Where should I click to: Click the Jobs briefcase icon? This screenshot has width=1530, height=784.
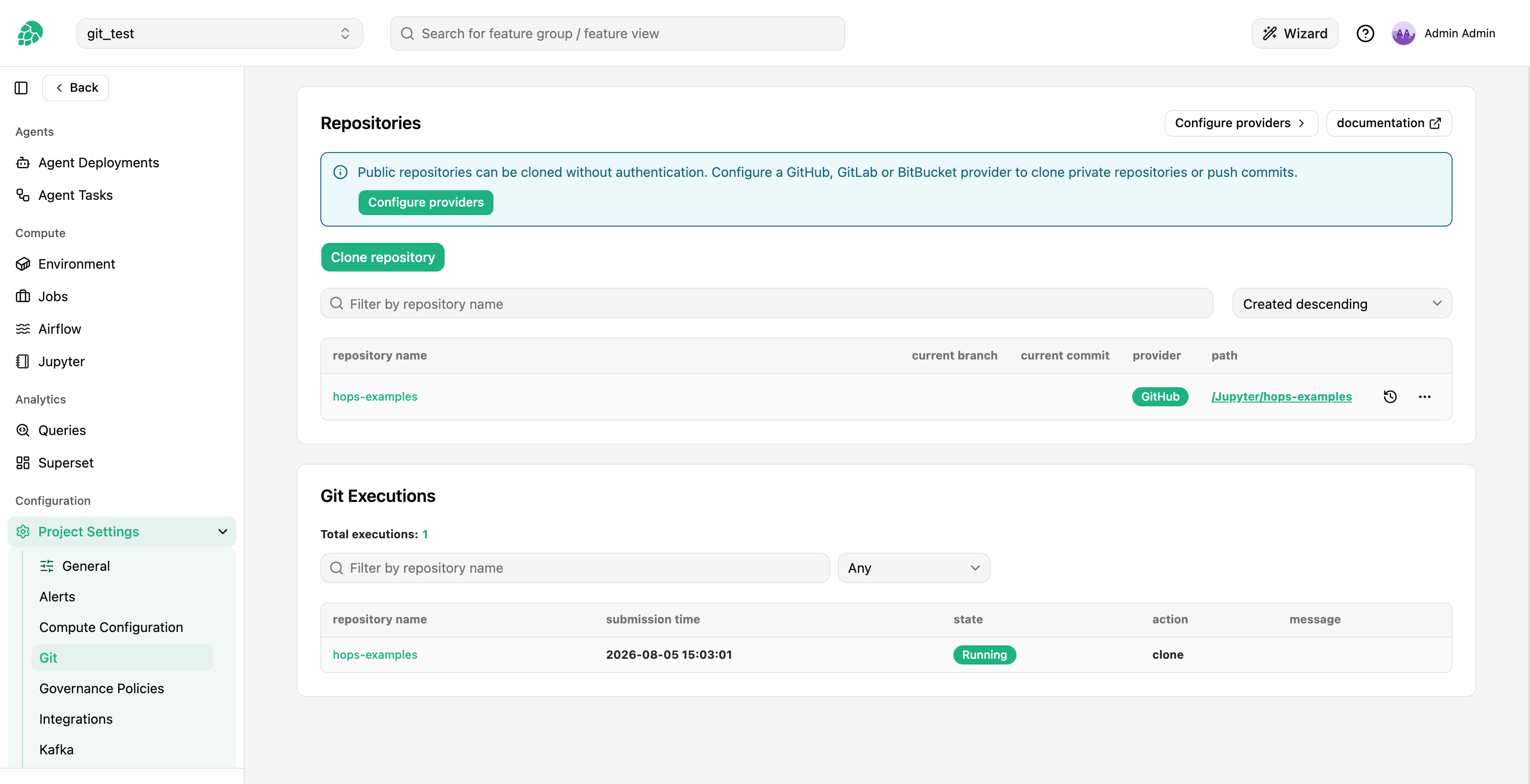pyautogui.click(x=23, y=296)
